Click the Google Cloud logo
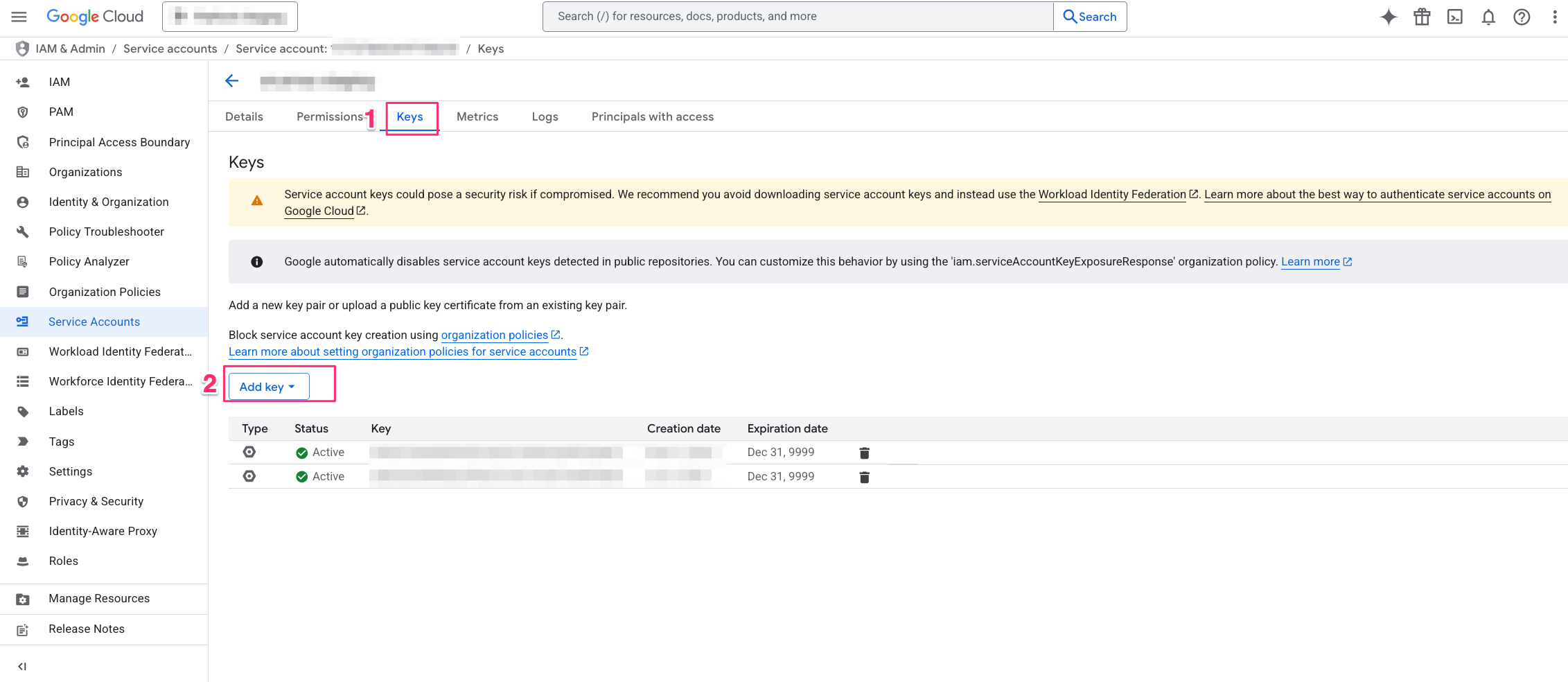 (95, 17)
